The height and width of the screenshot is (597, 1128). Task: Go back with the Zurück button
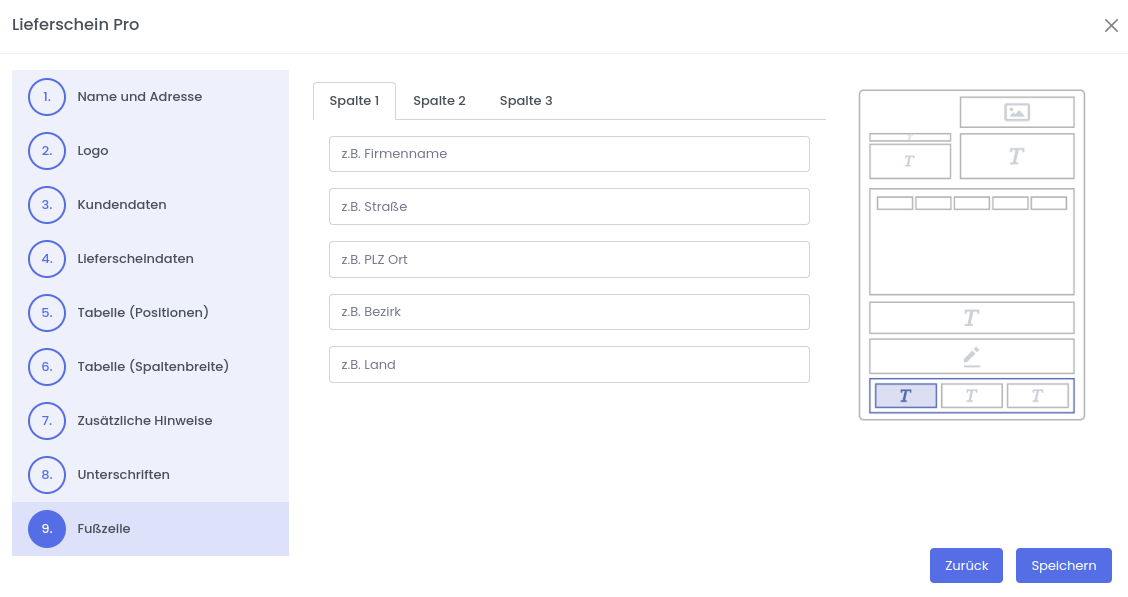click(x=965, y=565)
